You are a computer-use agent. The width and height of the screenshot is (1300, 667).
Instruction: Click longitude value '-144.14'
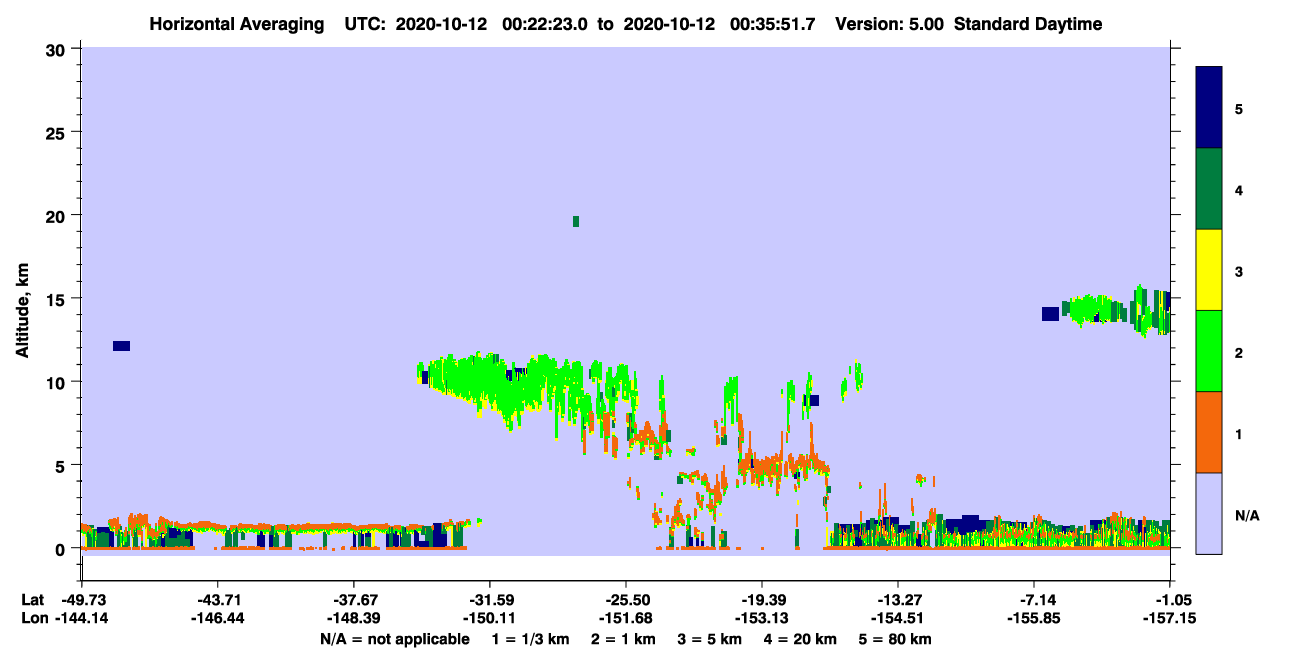[82, 618]
